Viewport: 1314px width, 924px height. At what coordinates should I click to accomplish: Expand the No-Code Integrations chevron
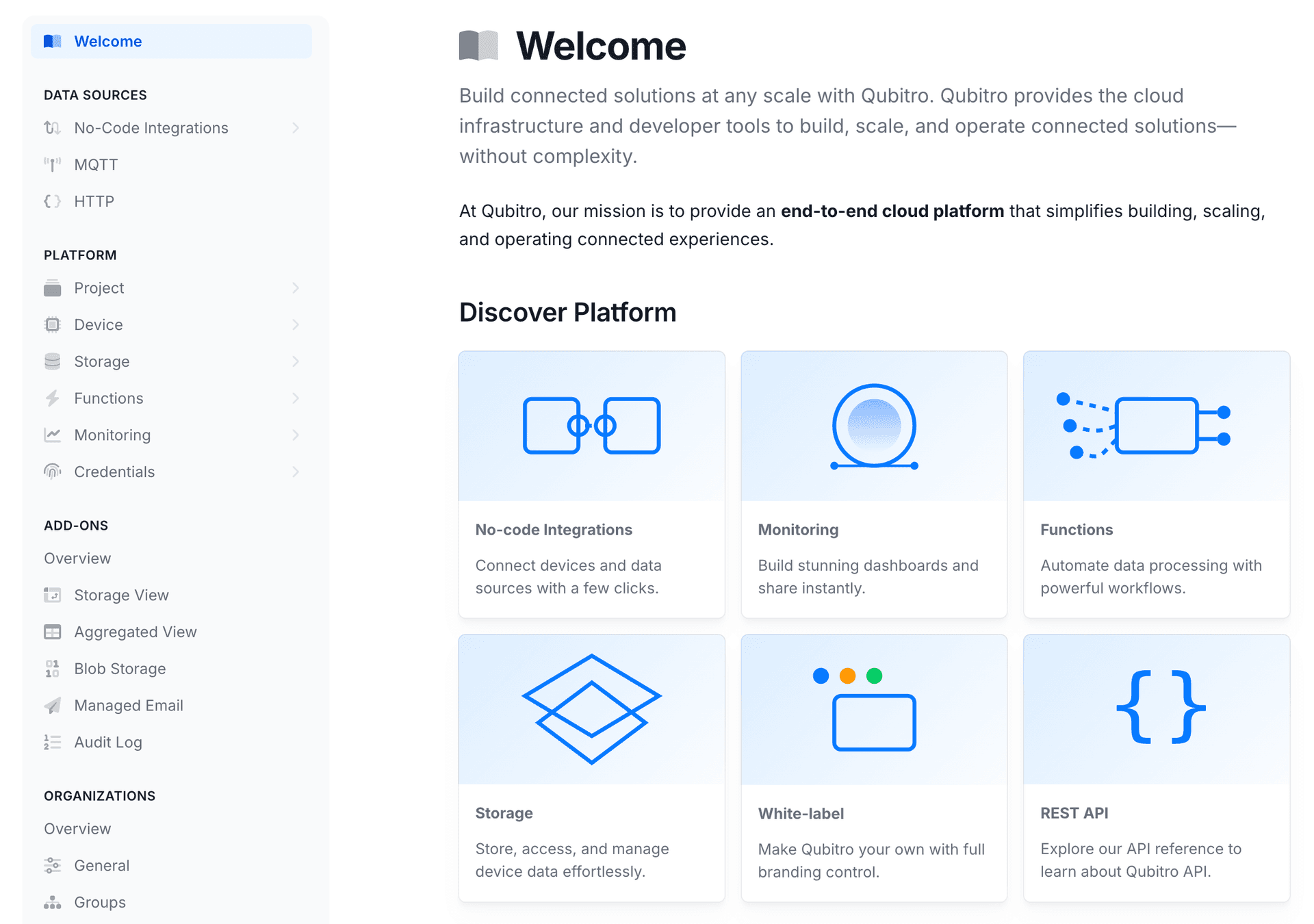click(x=296, y=128)
